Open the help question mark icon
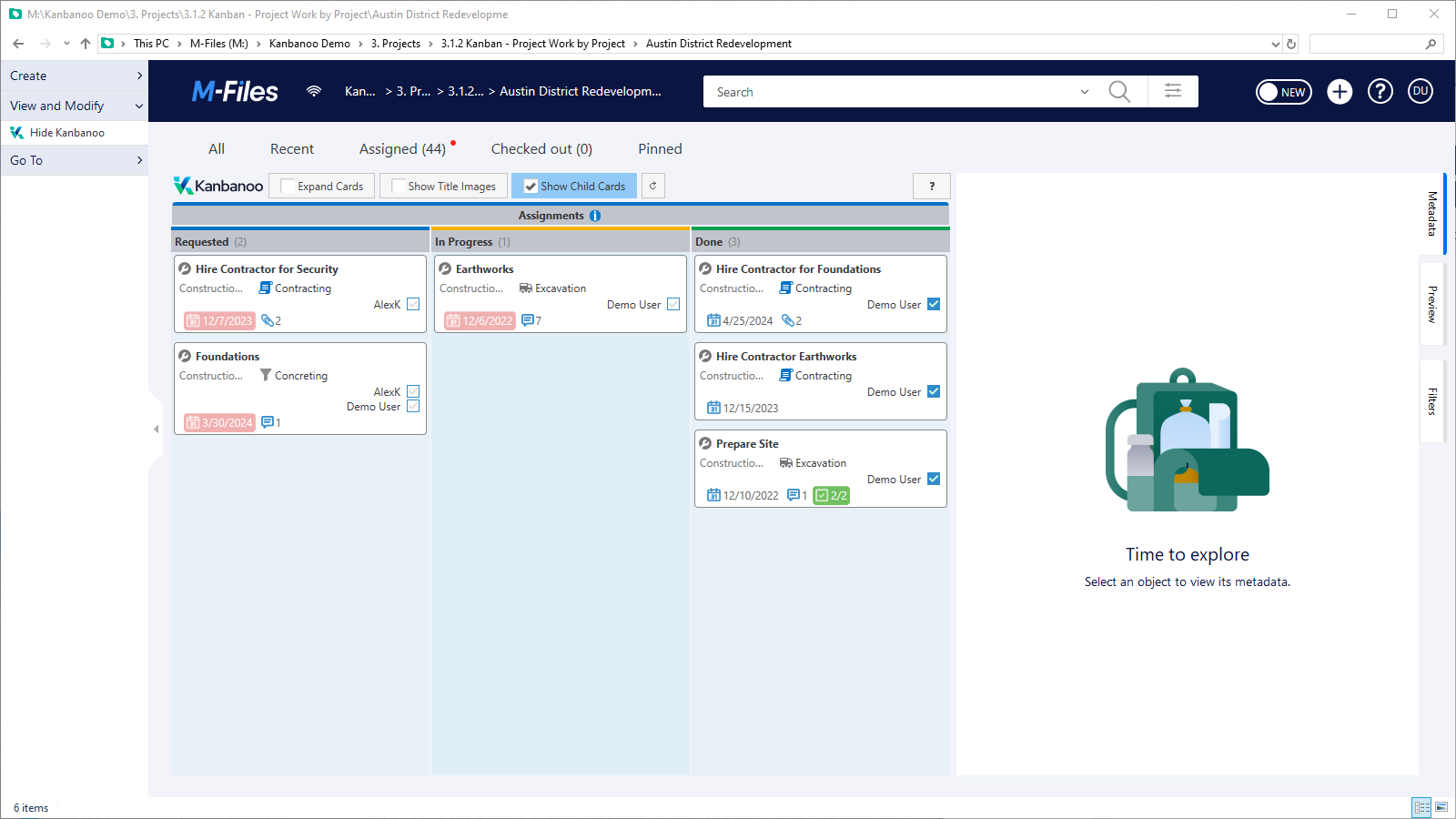Image resolution: width=1456 pixels, height=819 pixels. point(1380,91)
